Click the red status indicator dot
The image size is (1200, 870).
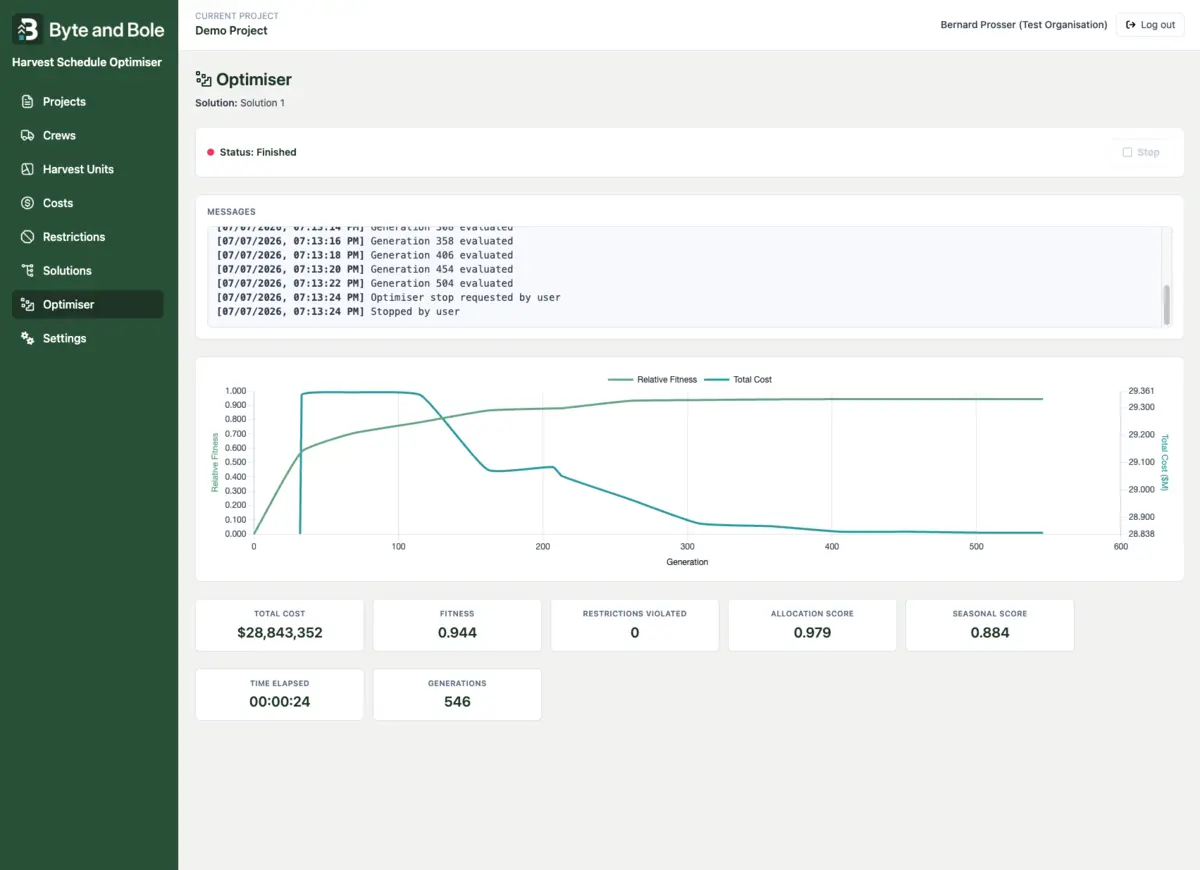[x=211, y=153]
